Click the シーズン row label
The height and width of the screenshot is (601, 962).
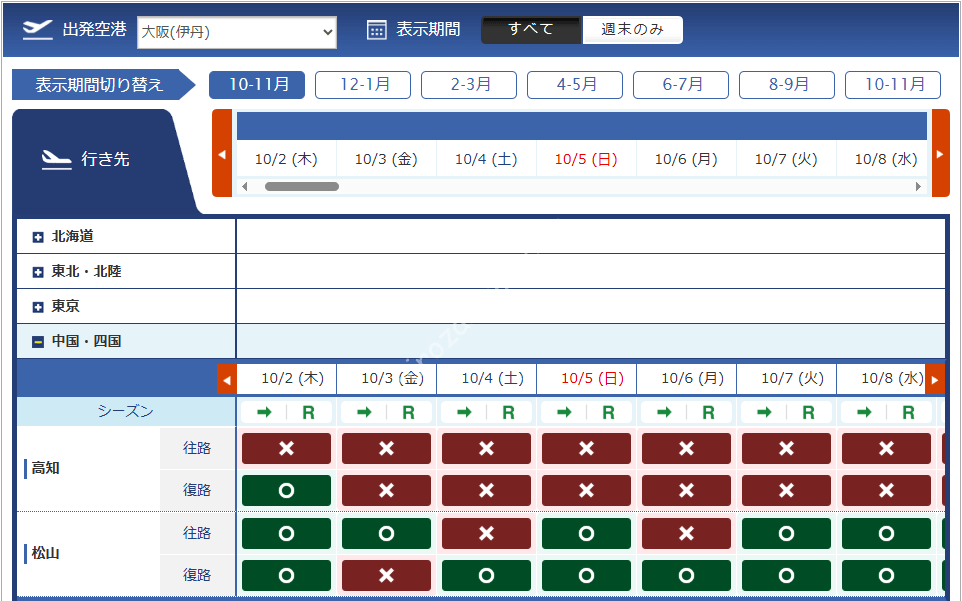point(126,412)
